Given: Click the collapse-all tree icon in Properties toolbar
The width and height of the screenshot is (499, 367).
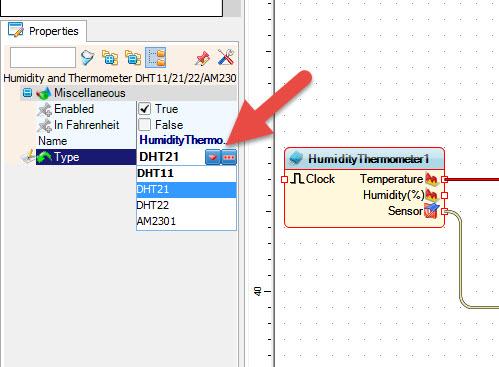Looking at the screenshot, I should click(x=133, y=58).
